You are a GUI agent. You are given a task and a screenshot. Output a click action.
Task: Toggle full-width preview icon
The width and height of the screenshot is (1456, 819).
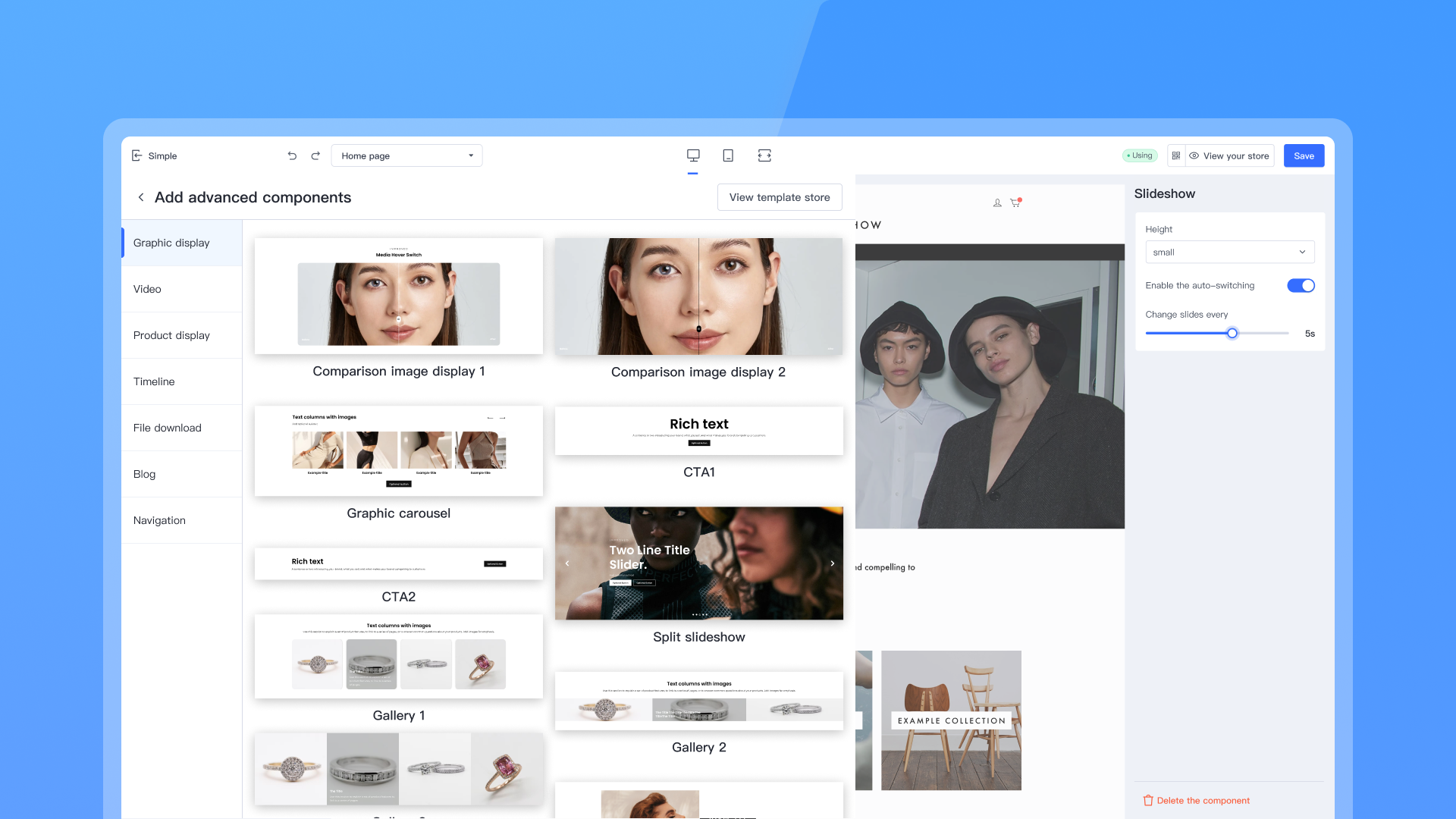(764, 155)
